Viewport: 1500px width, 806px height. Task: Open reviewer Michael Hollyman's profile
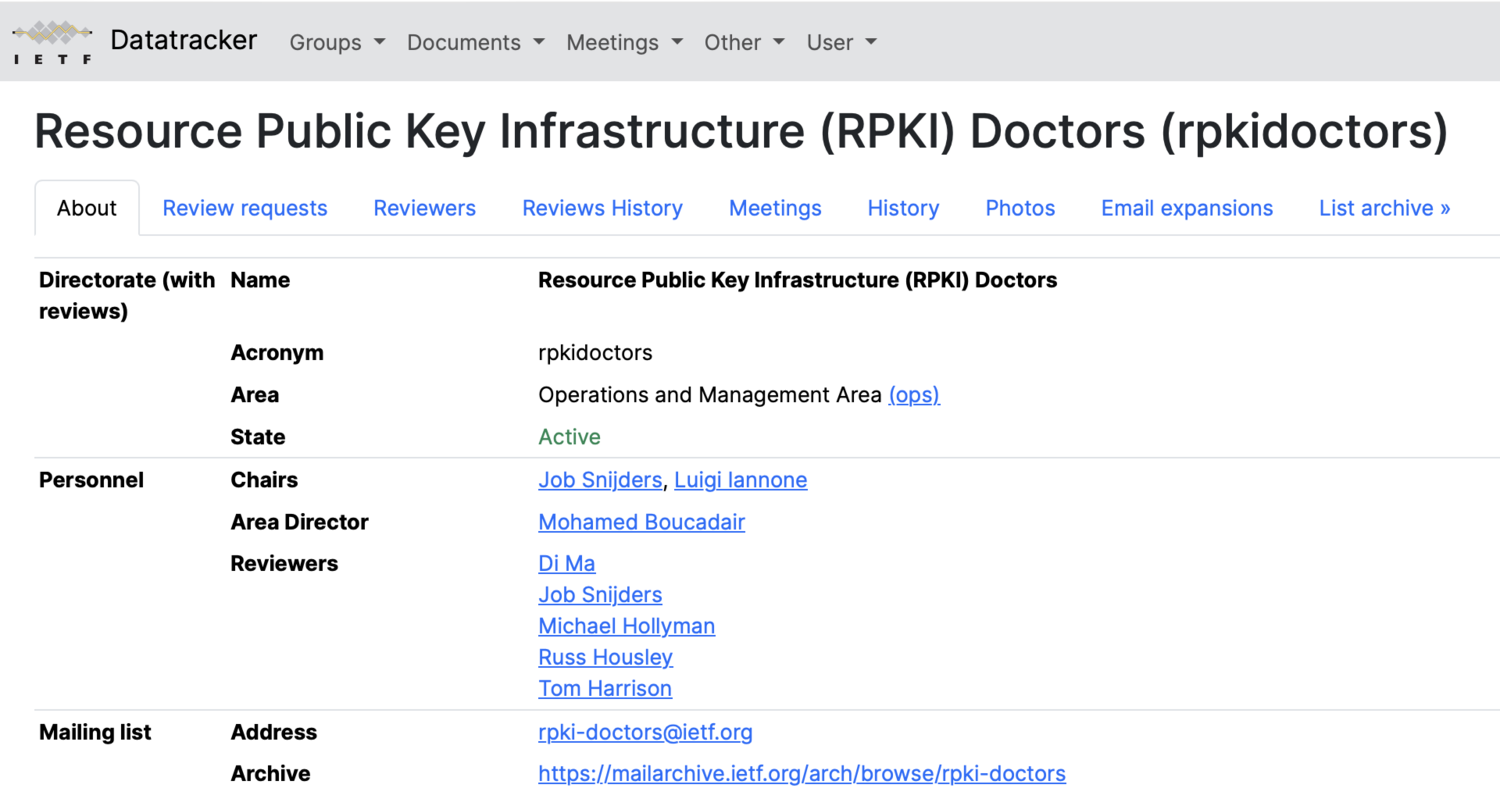tap(627, 626)
